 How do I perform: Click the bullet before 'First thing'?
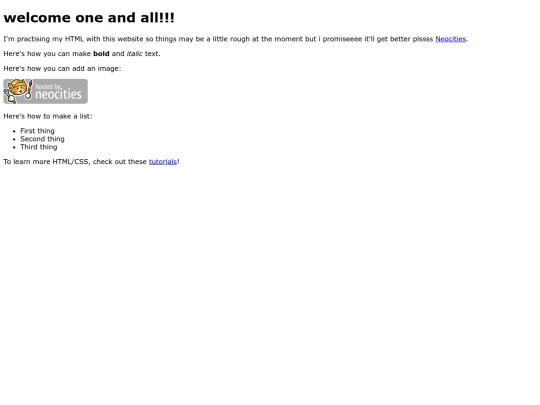(14, 131)
